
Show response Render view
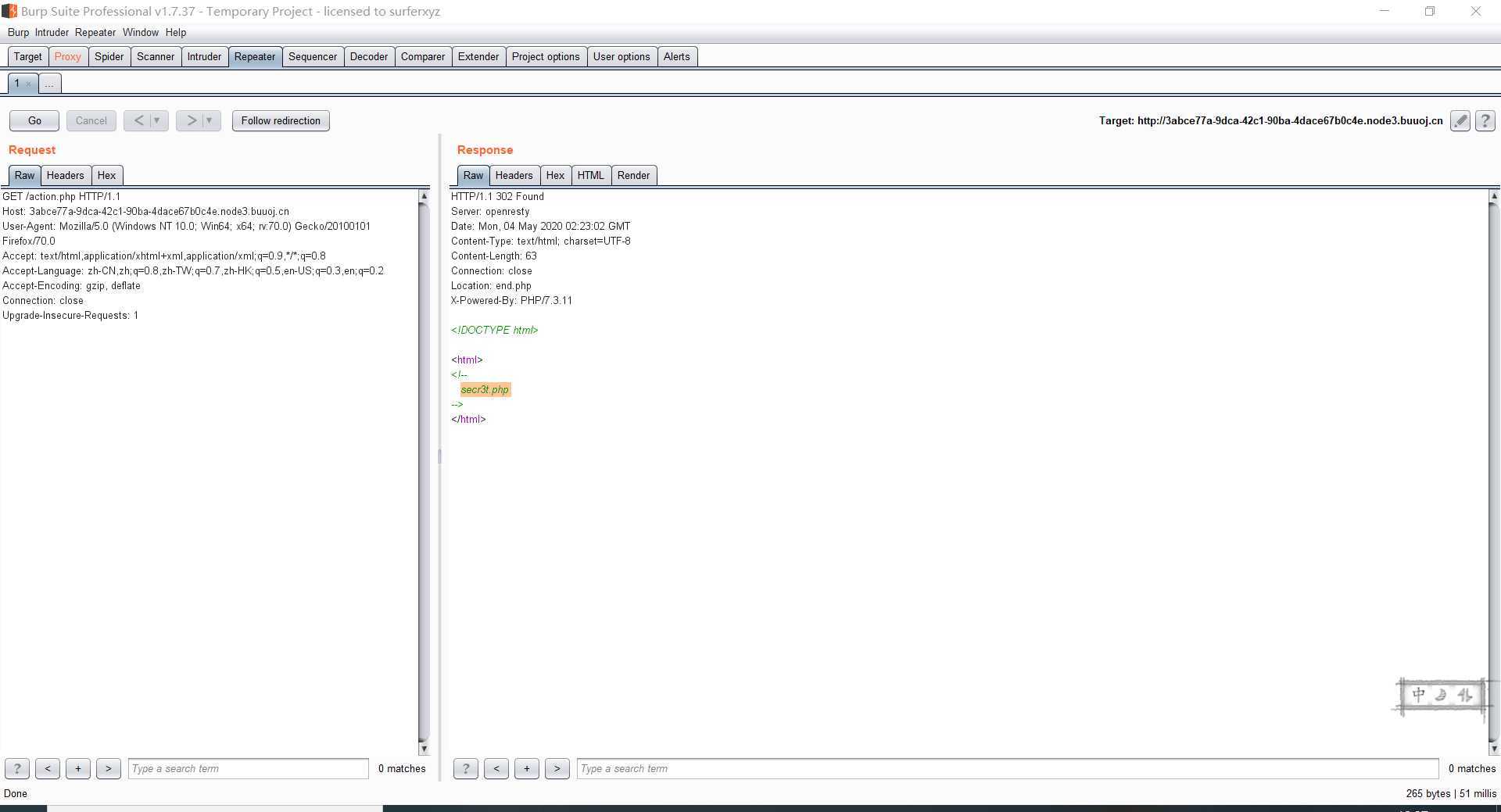[x=632, y=175]
